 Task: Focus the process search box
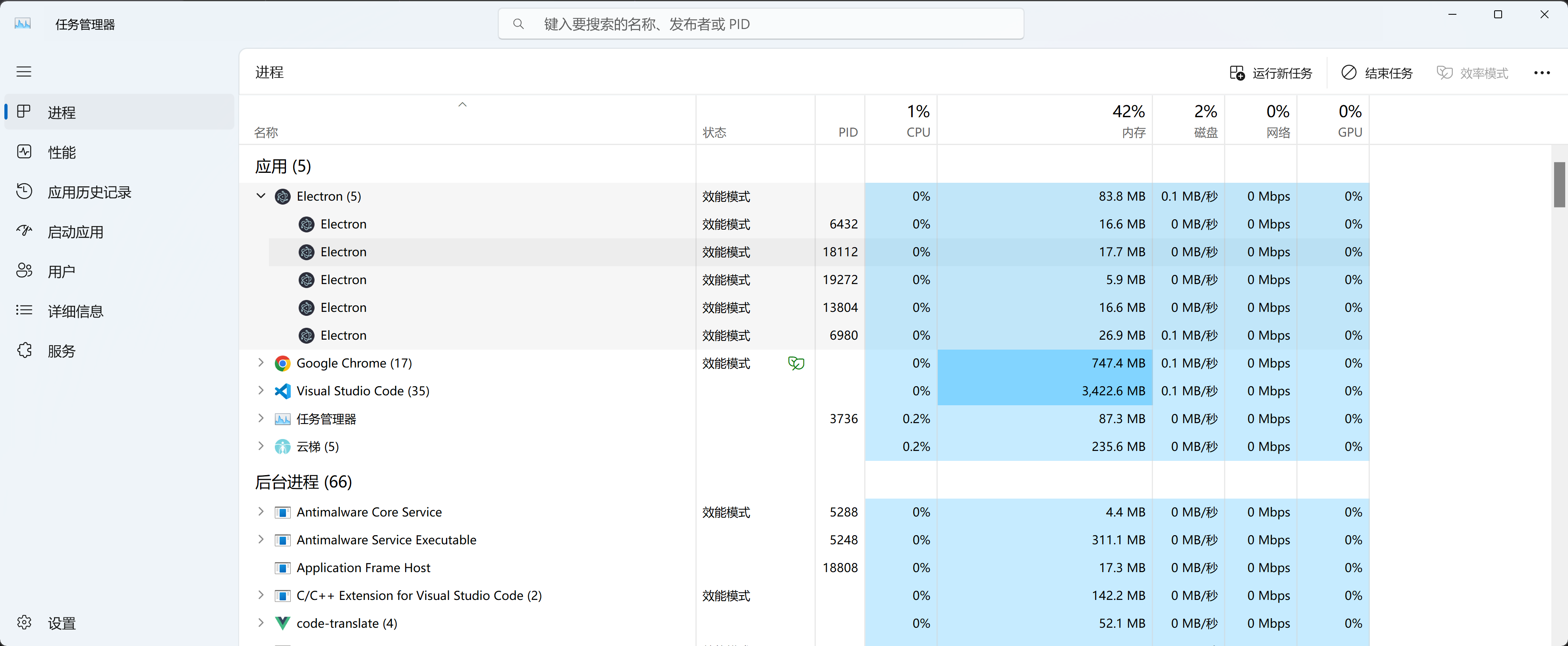[761, 24]
